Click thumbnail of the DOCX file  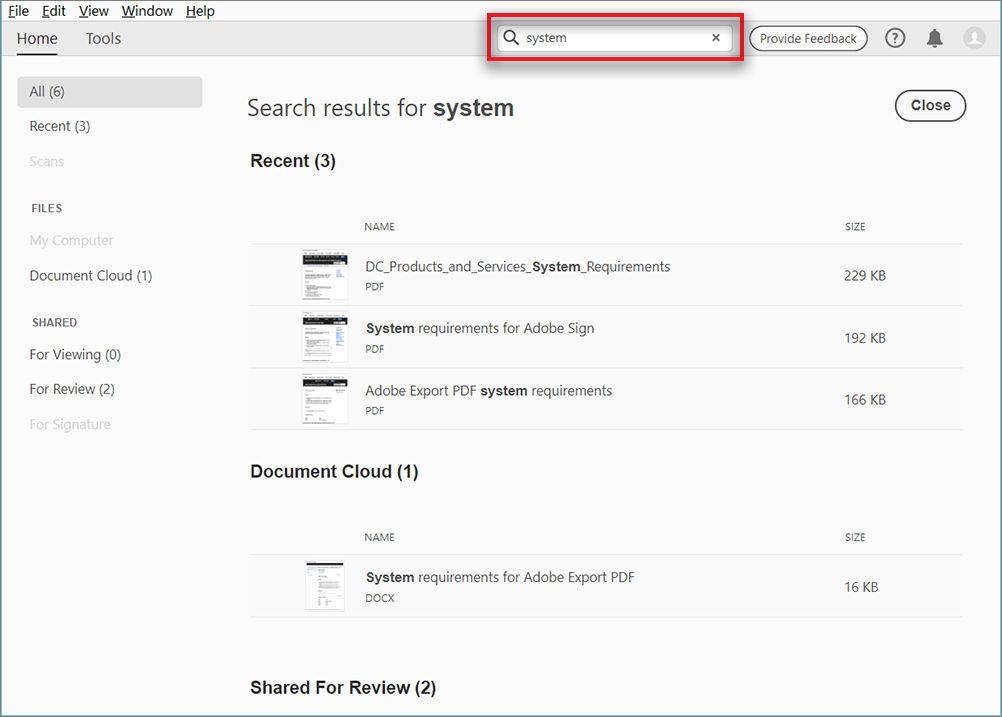(325, 586)
